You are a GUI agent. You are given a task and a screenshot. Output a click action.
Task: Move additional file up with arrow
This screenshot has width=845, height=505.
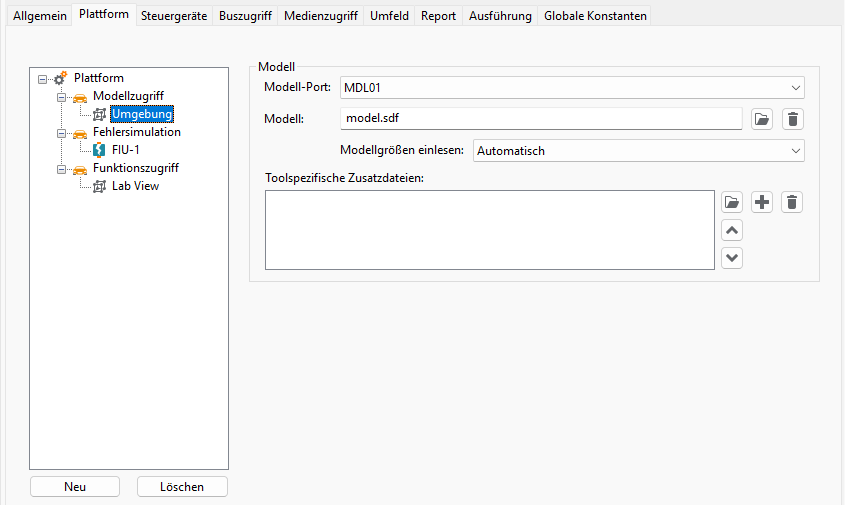tap(732, 231)
